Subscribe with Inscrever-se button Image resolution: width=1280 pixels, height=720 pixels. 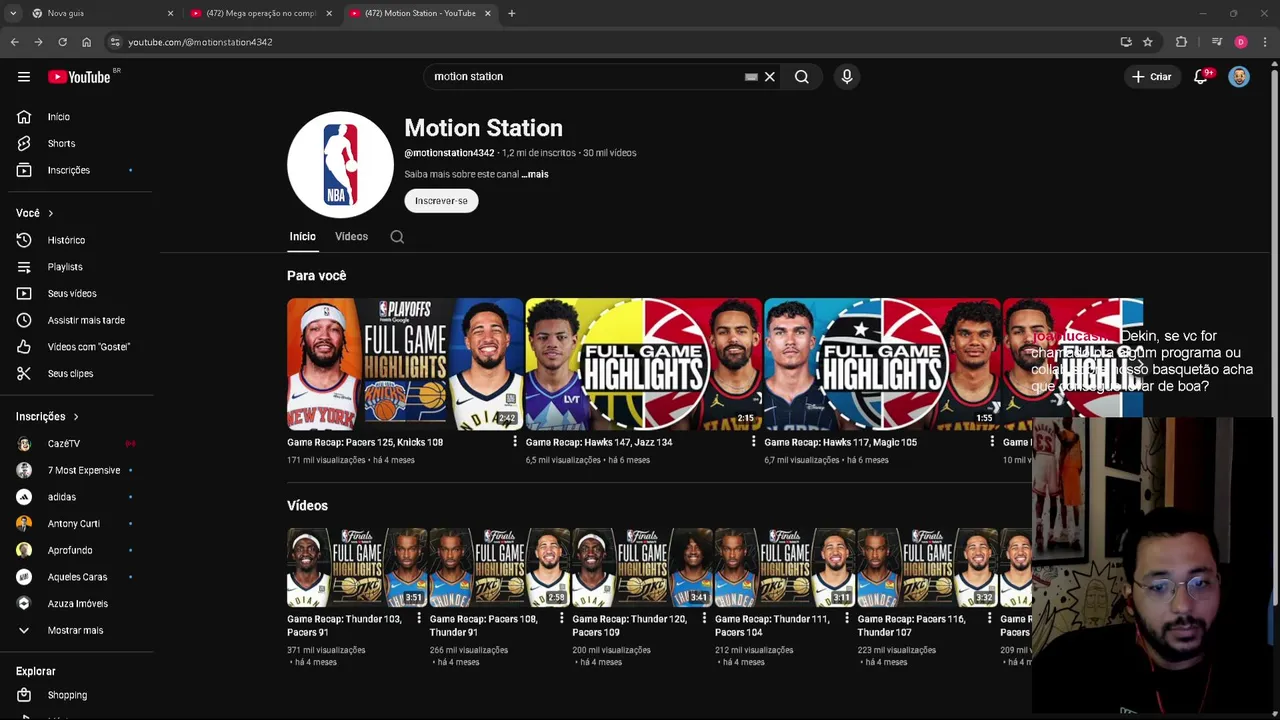[441, 201]
